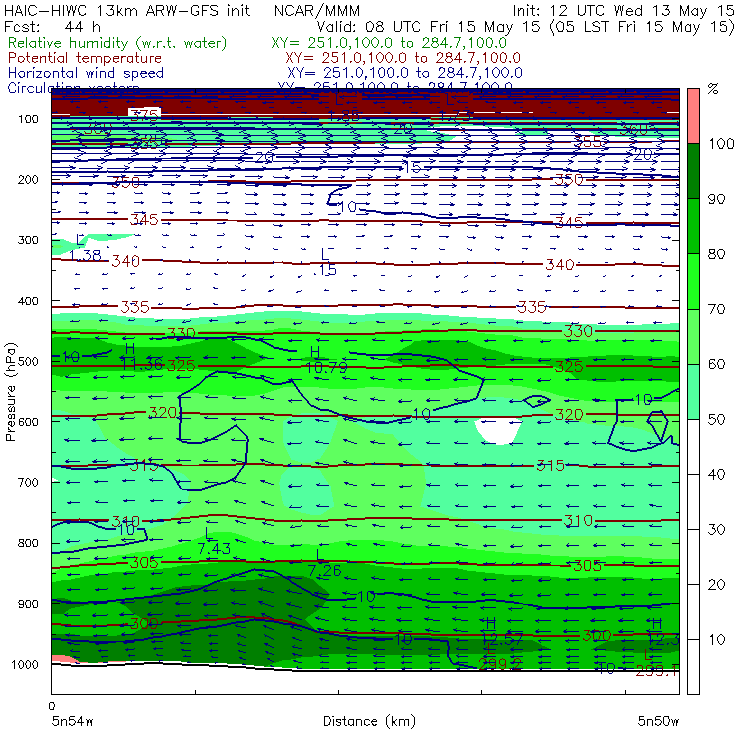Click the 'L 7.43' wind minimum label

coord(214,541)
